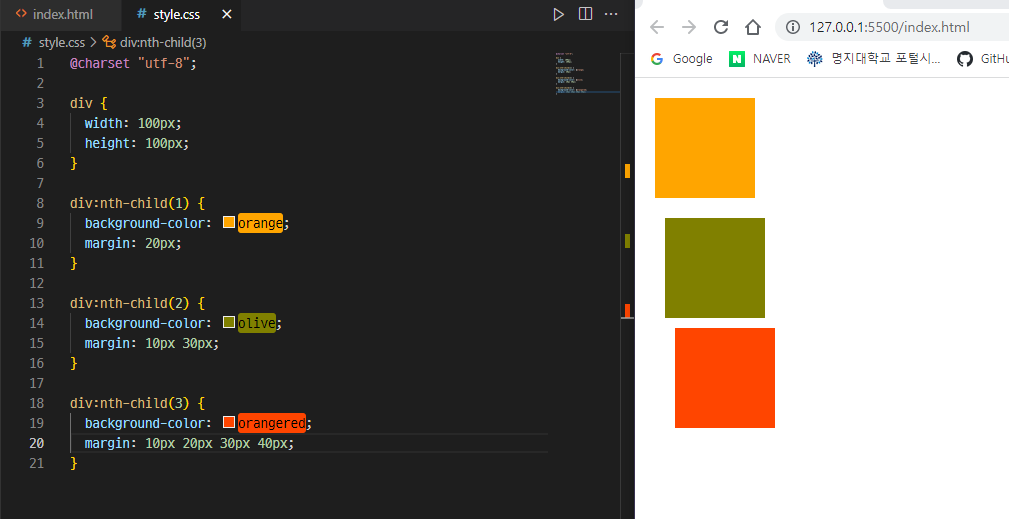Image resolution: width=1009 pixels, height=519 pixels.
Task: Run the file with the play icon
Action: tap(559, 14)
